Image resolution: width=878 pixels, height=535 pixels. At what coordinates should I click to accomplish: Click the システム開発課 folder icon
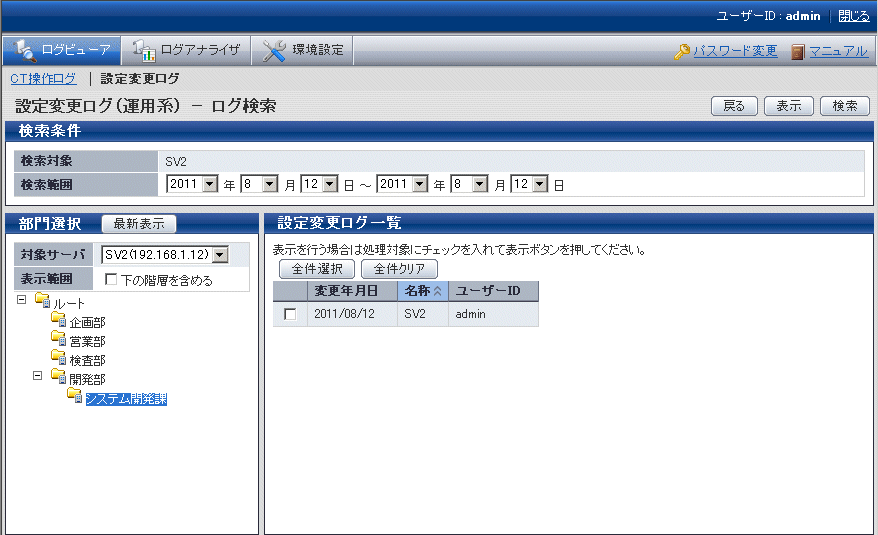pos(74,395)
